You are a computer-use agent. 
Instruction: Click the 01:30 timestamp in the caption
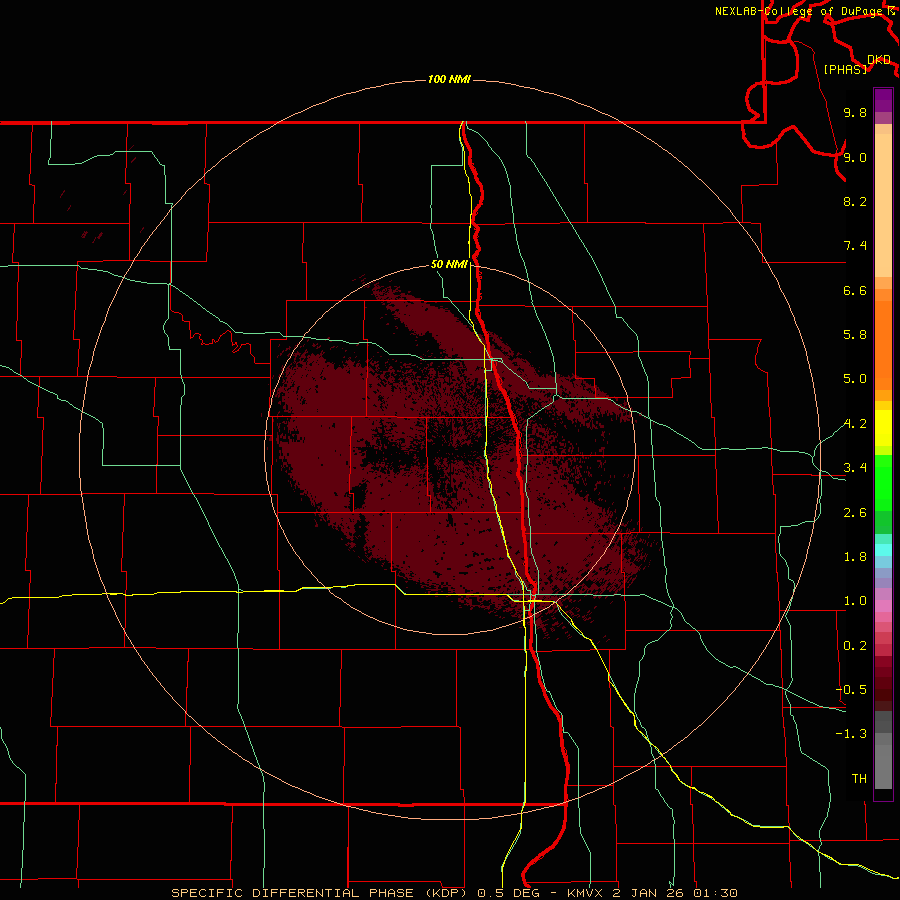pyautogui.click(x=715, y=893)
